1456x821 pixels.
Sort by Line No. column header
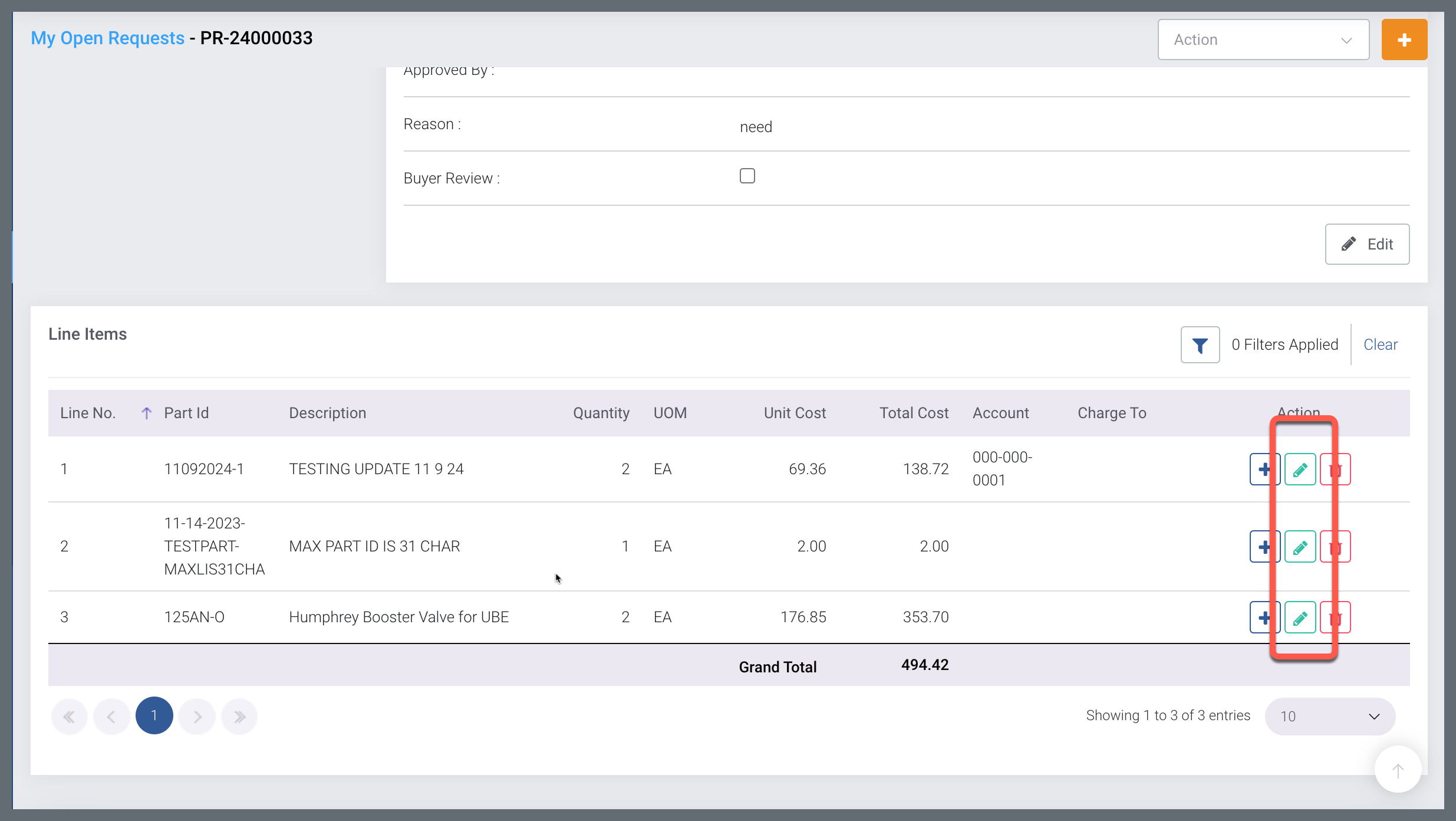coord(87,413)
